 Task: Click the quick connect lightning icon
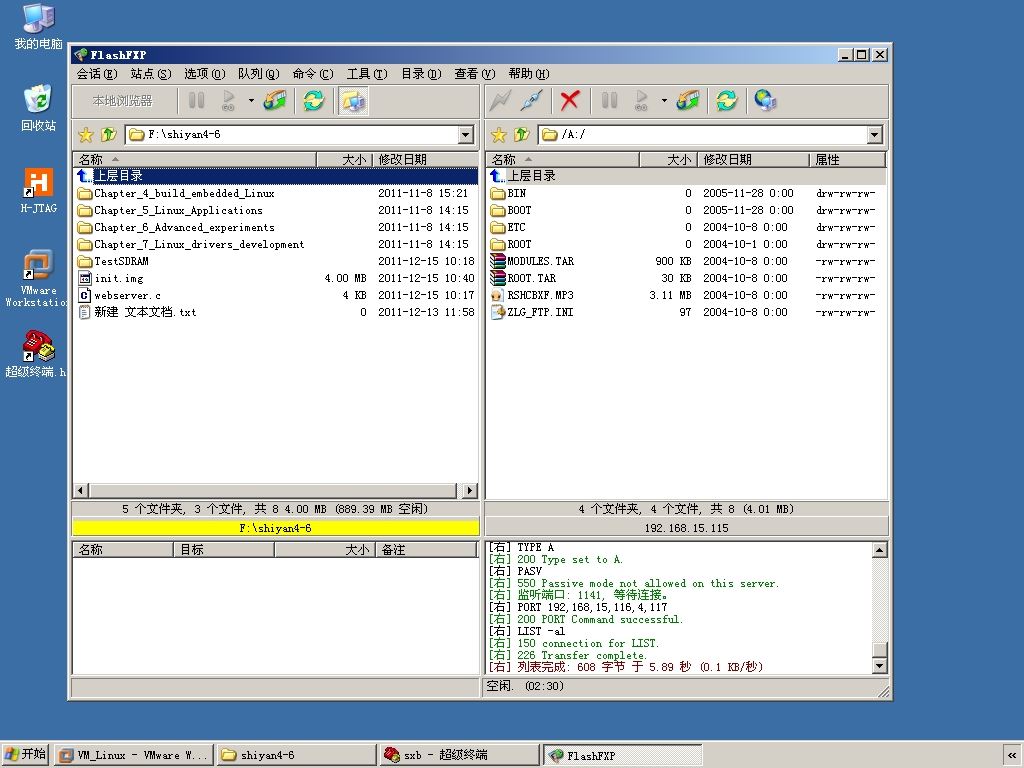tap(500, 101)
